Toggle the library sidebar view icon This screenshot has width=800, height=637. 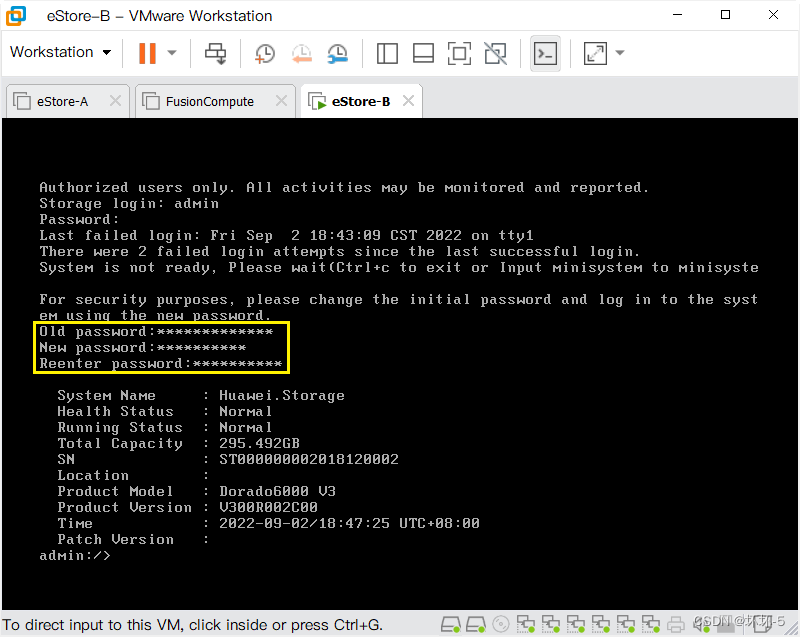pos(387,53)
